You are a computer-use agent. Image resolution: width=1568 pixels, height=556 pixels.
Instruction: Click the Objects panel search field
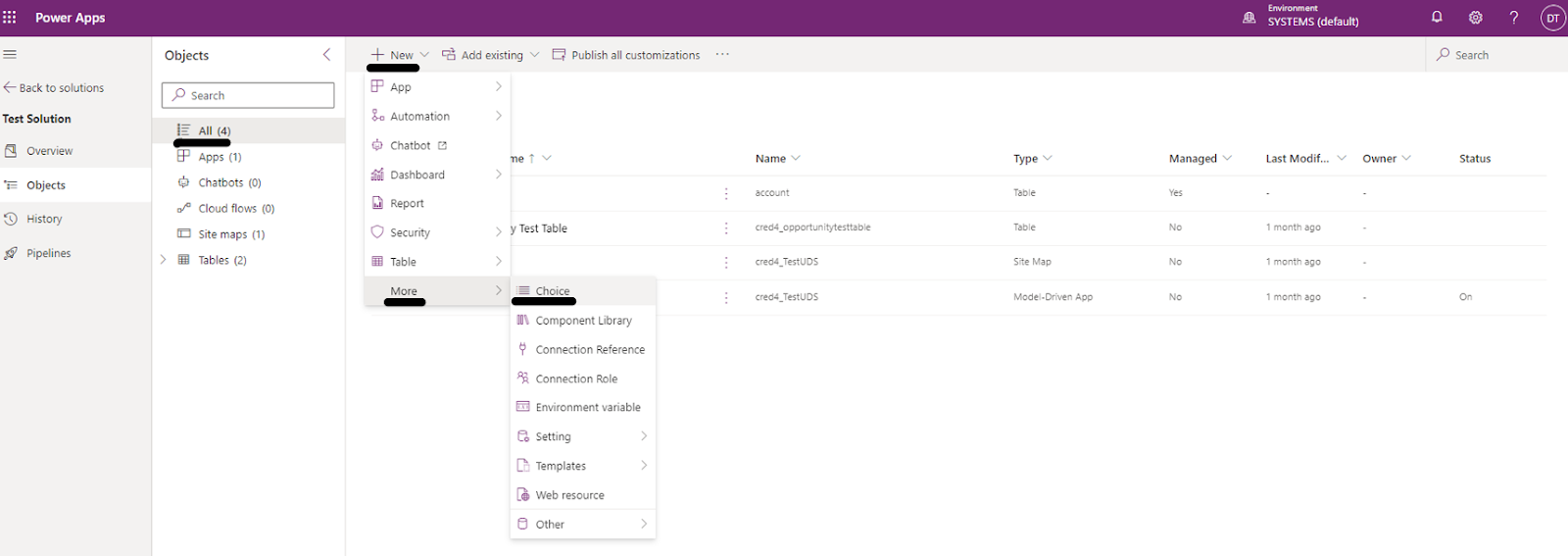[248, 95]
